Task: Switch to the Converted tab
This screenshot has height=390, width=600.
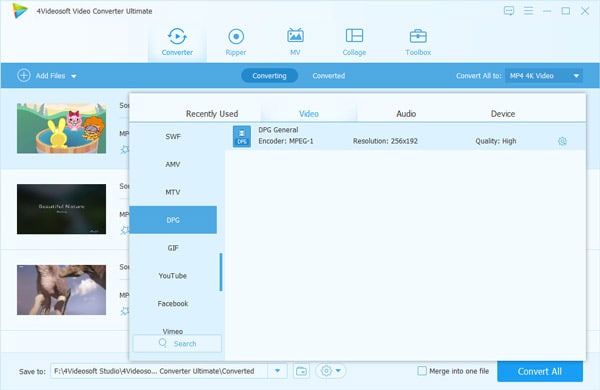Action: 329,76
